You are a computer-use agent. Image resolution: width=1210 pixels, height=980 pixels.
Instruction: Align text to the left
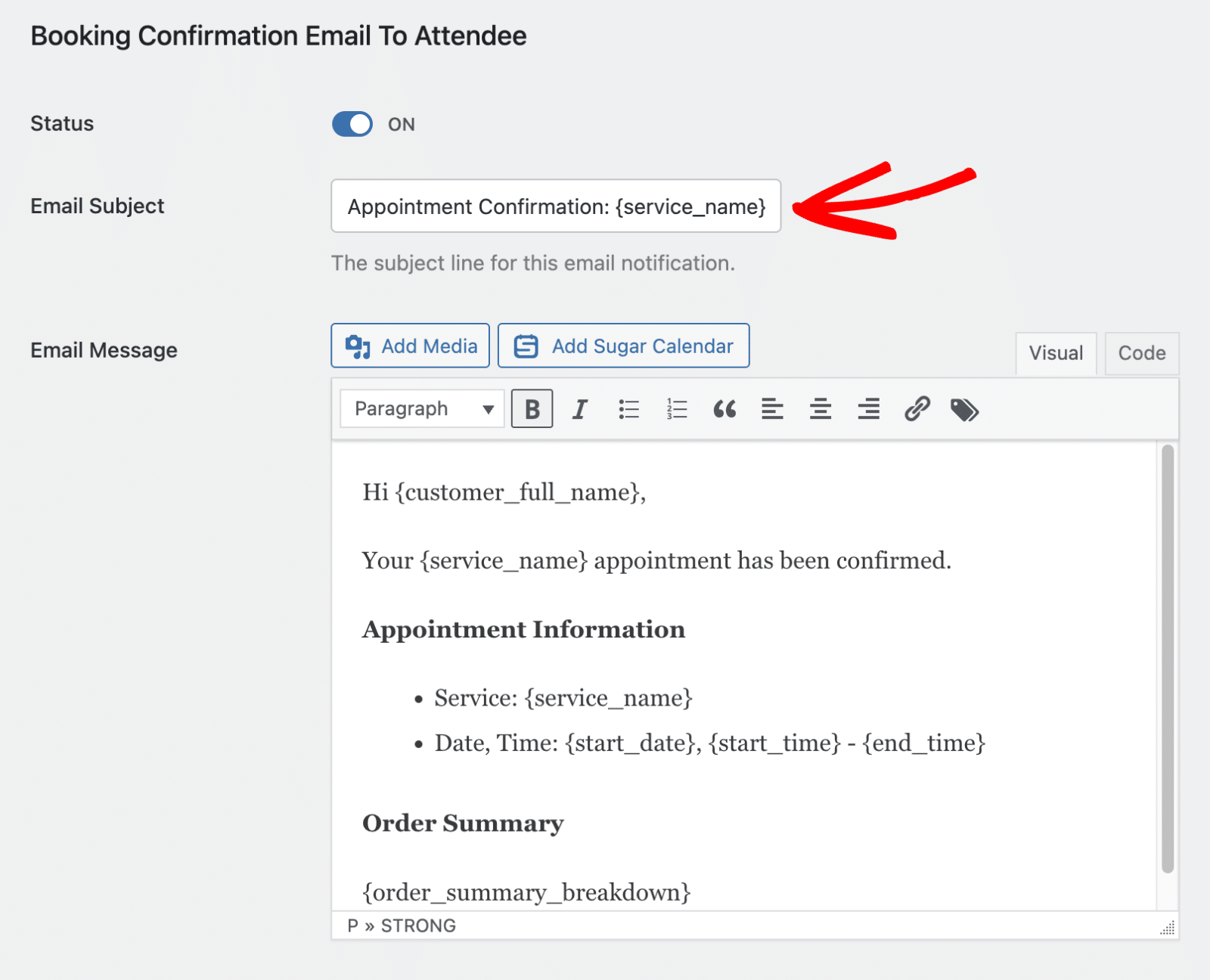coord(772,409)
